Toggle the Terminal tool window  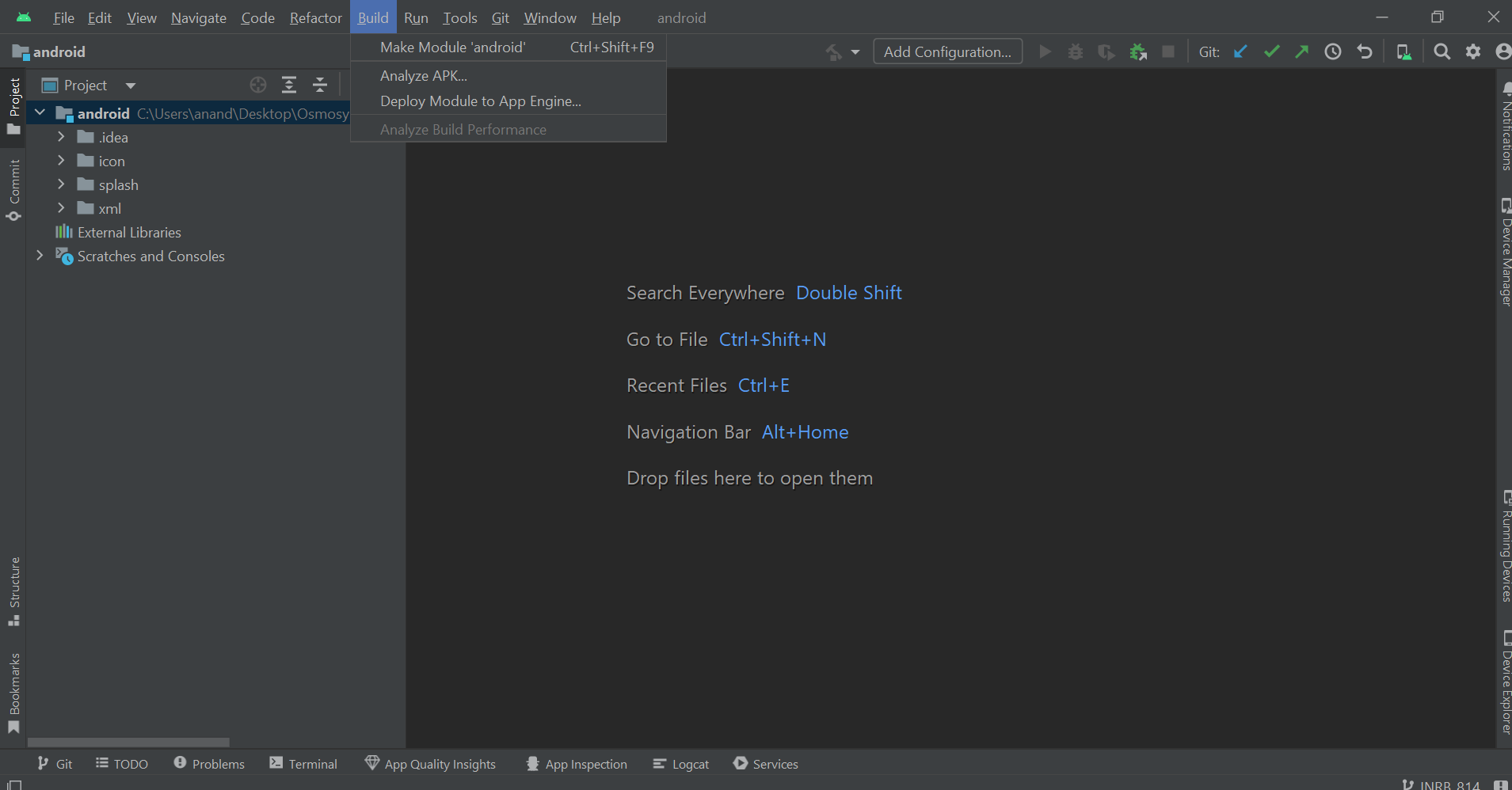pos(303,764)
